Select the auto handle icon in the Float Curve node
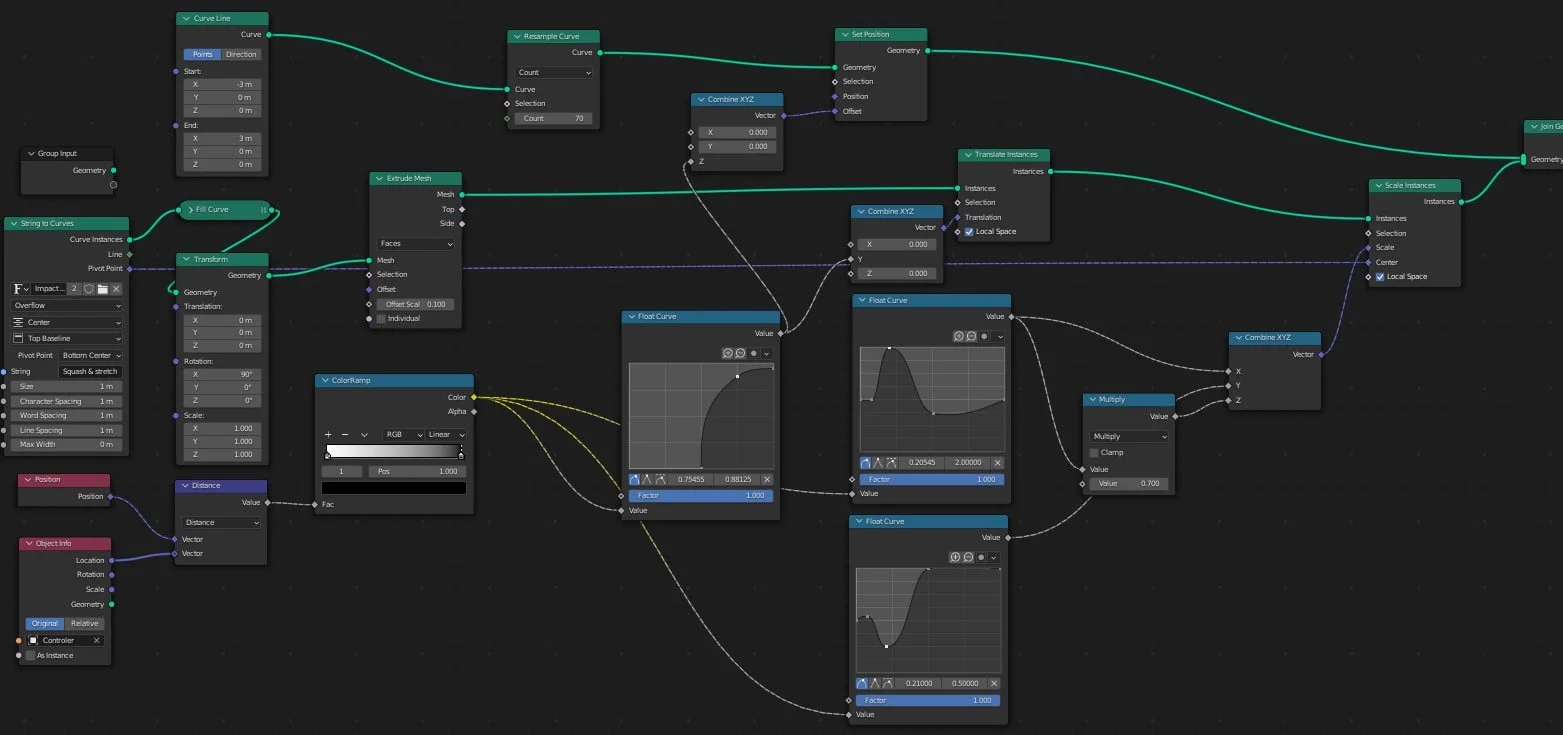Screen dimensions: 1563x735 click(x=636, y=479)
